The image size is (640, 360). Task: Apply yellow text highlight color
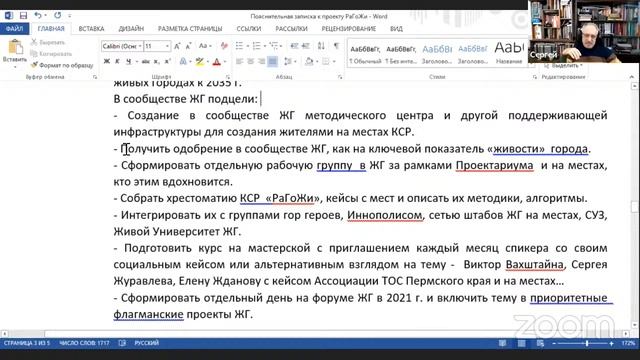click(199, 62)
